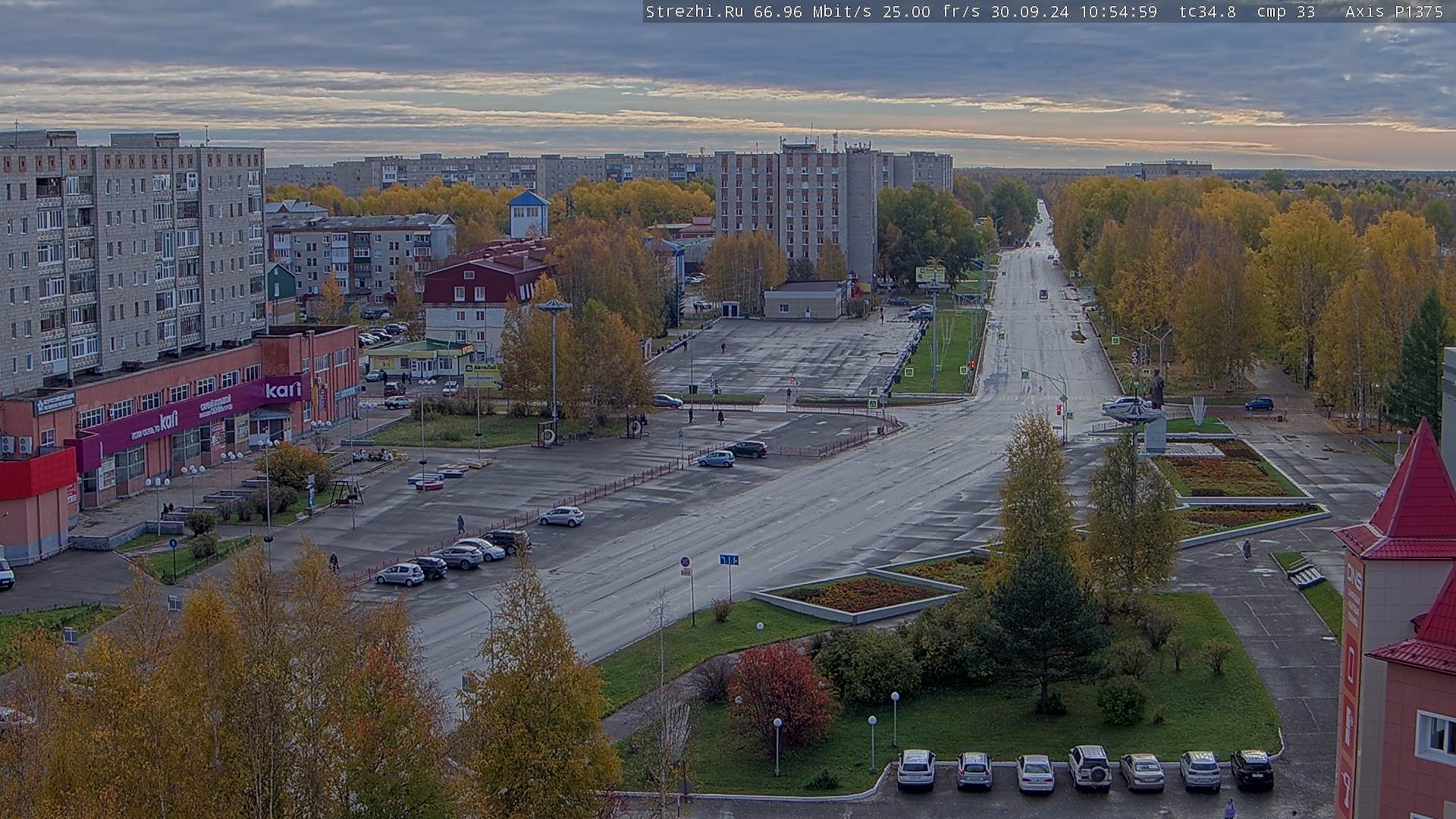1456x819 pixels.
Task: Select the 30.09.24 date stamp
Action: [x=1028, y=11]
